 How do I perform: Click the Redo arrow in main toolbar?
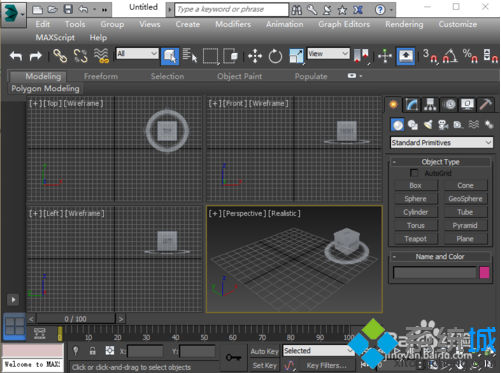[x=35, y=56]
